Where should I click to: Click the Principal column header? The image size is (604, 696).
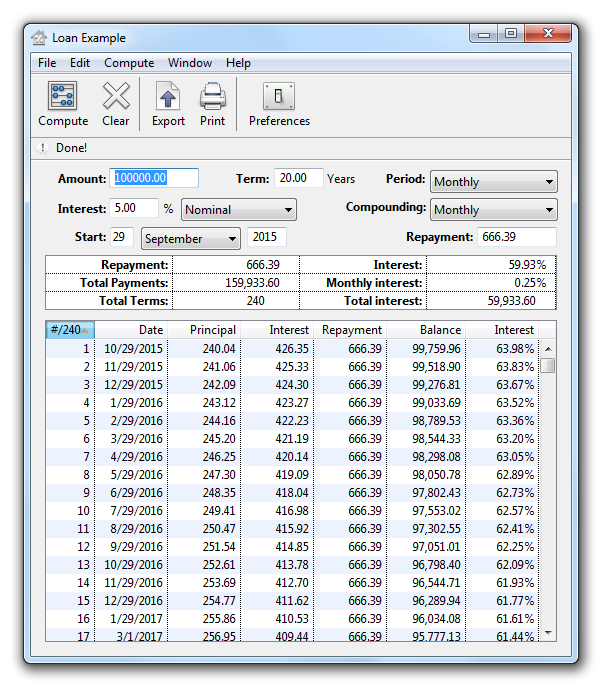click(204, 330)
